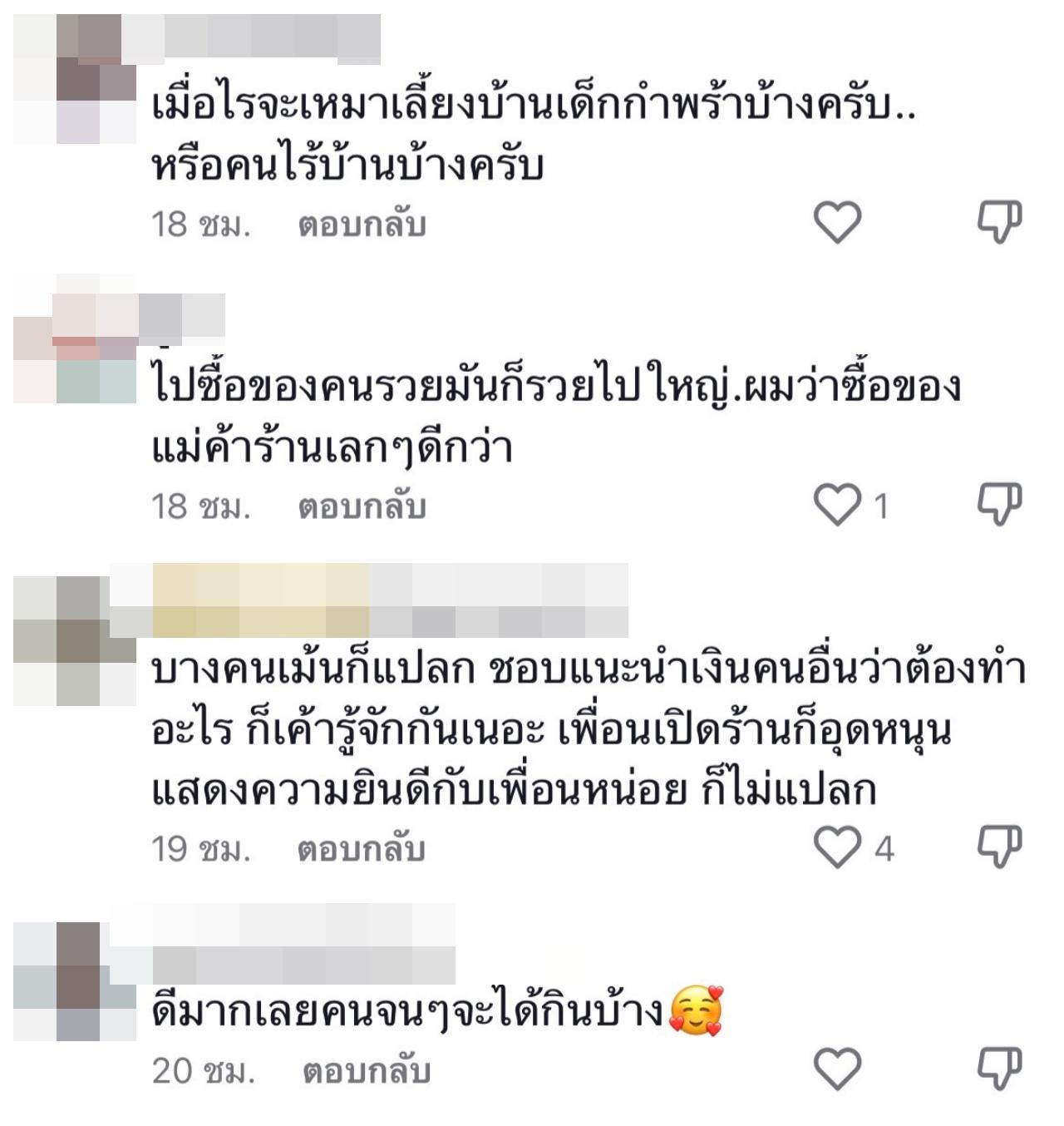Viewport: 1064px width, 1126px height.
Task: Dislike the comment about orphanage meals
Action: coord(999,222)
